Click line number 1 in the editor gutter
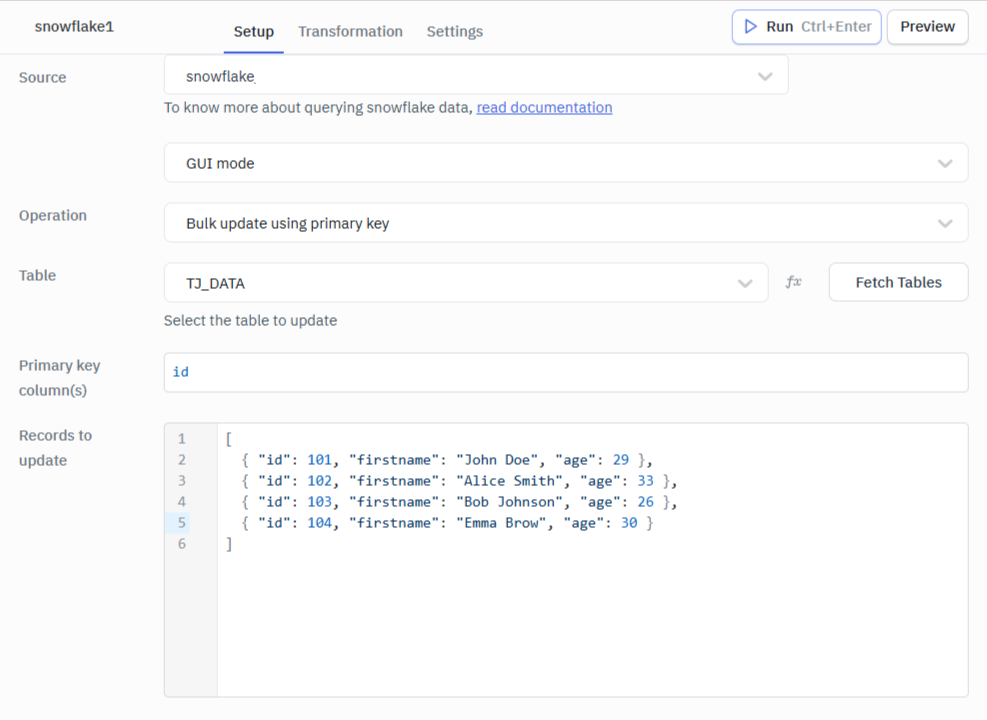 pyautogui.click(x=181, y=439)
